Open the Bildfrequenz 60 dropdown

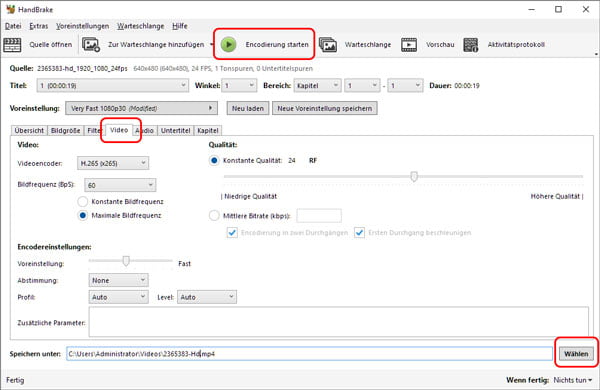tap(120, 185)
